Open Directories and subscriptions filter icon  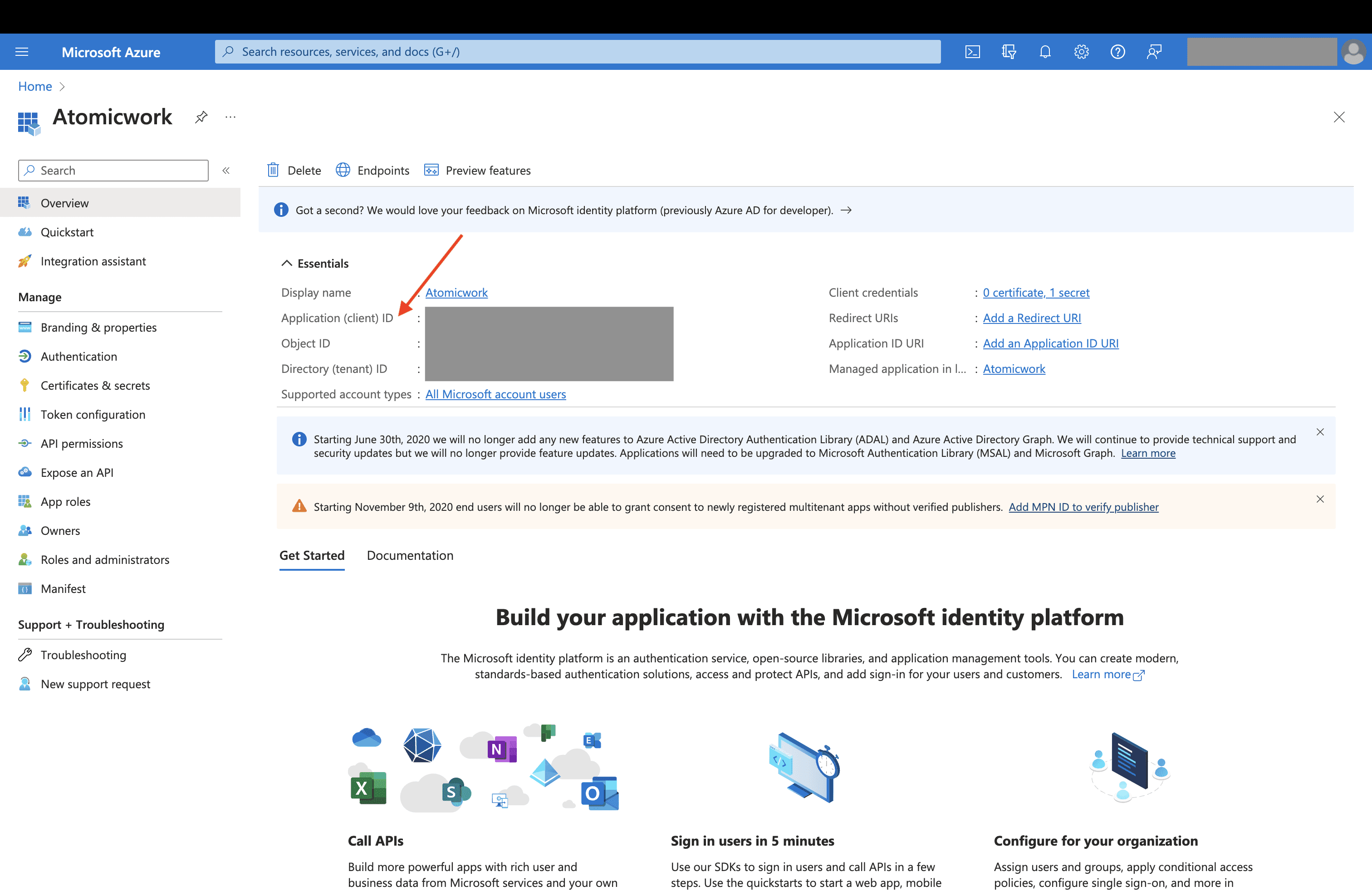click(x=1009, y=52)
